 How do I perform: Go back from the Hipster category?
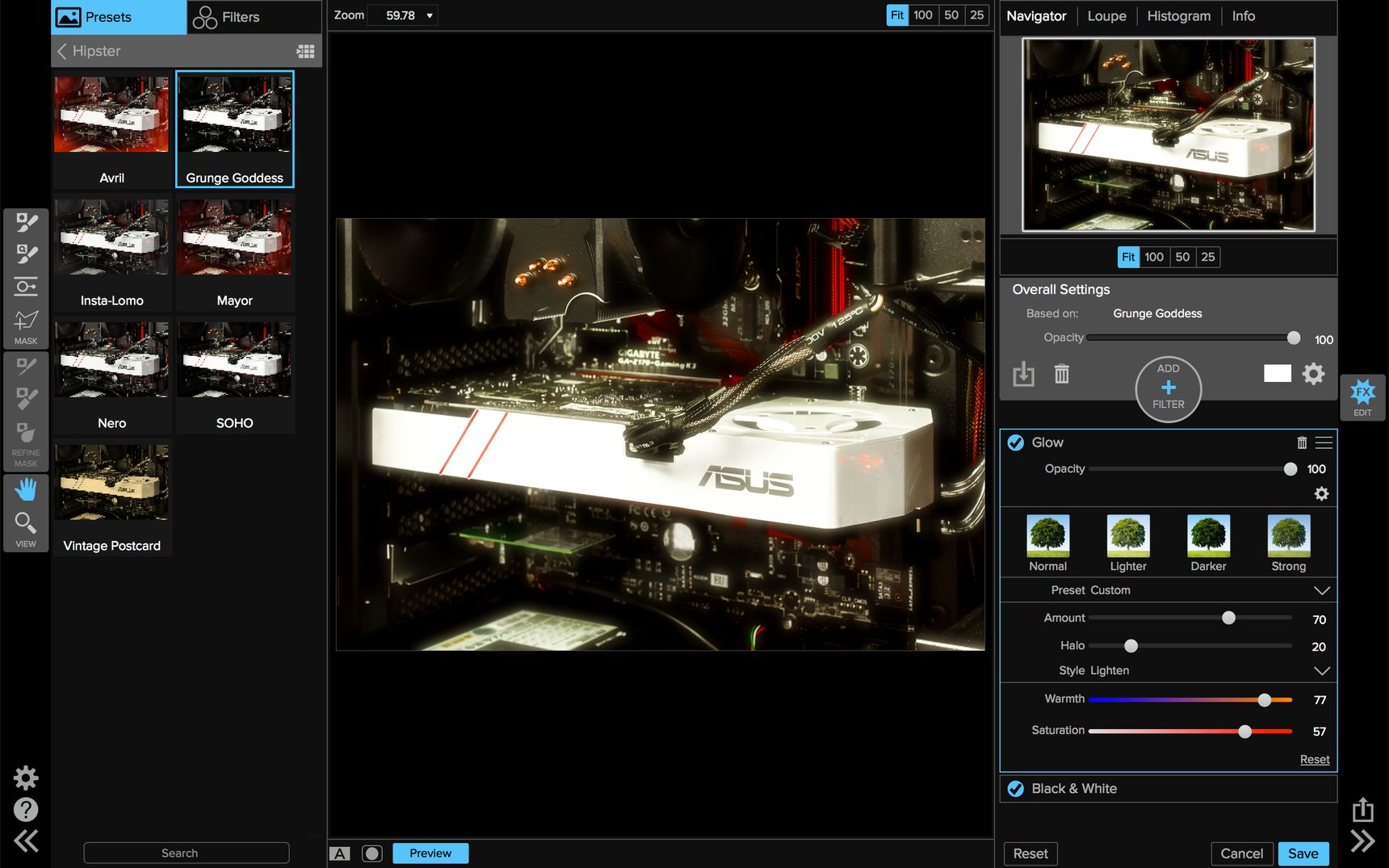pos(61,51)
